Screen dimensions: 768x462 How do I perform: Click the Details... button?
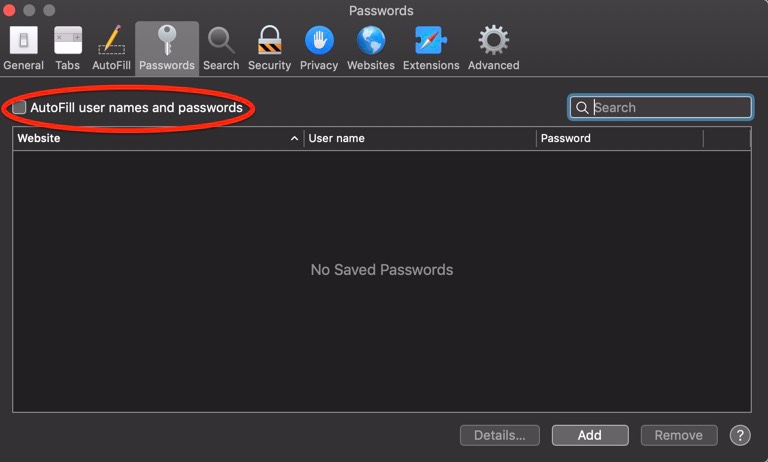click(x=500, y=435)
